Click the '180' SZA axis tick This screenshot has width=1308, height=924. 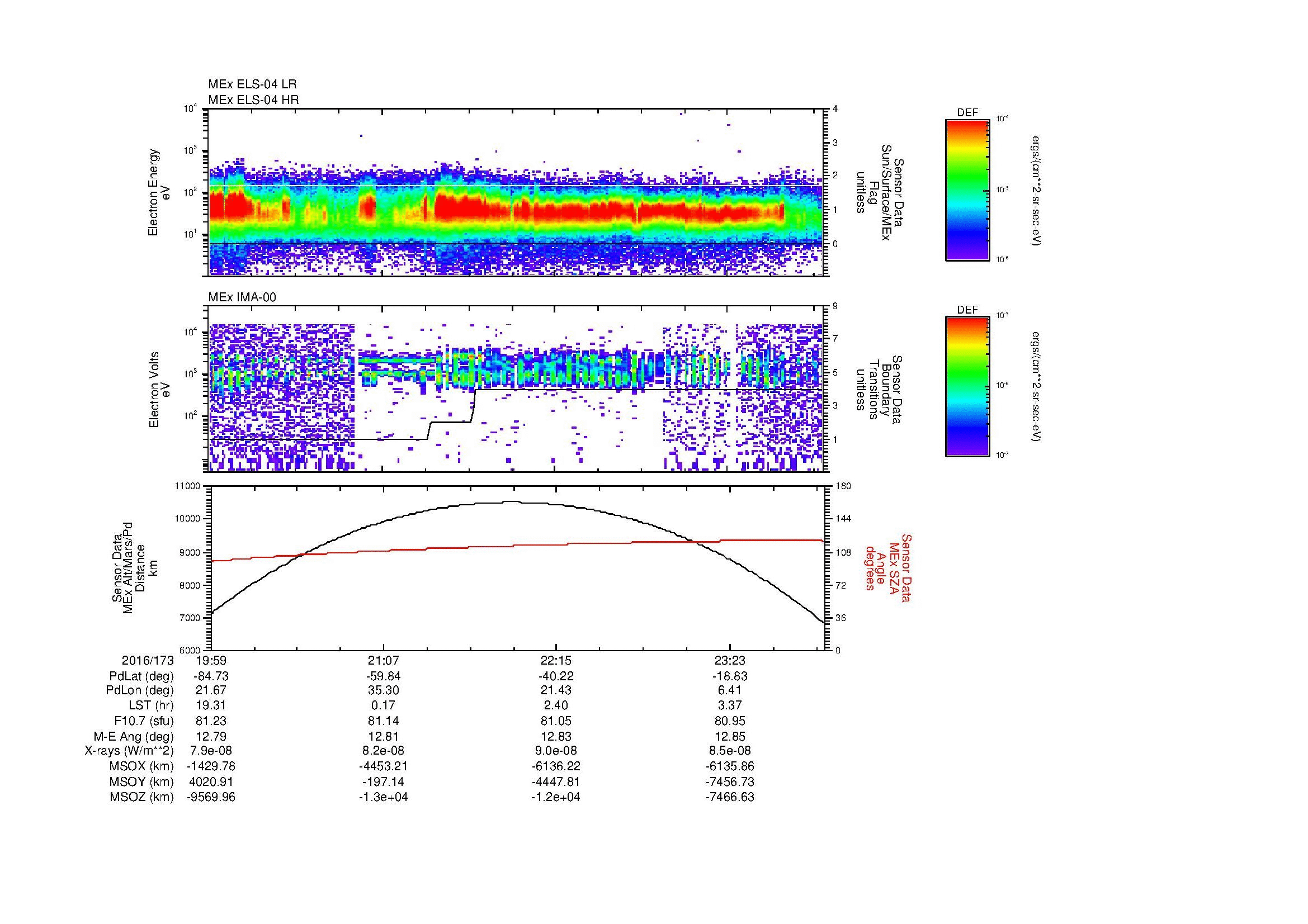point(843,486)
